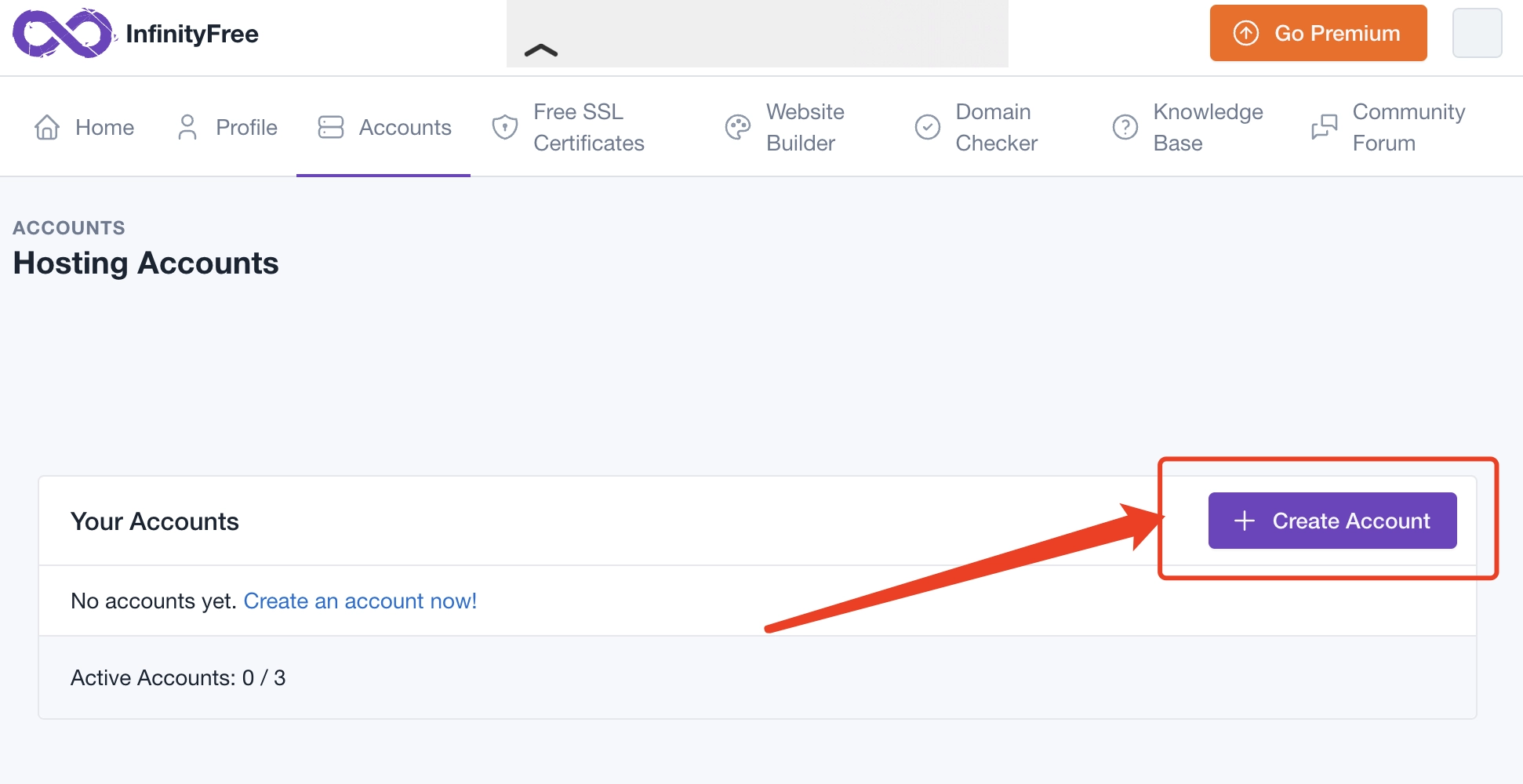This screenshot has height=784, width=1523.
Task: Click the upward arrow icon in Go Premium
Action: (x=1246, y=33)
